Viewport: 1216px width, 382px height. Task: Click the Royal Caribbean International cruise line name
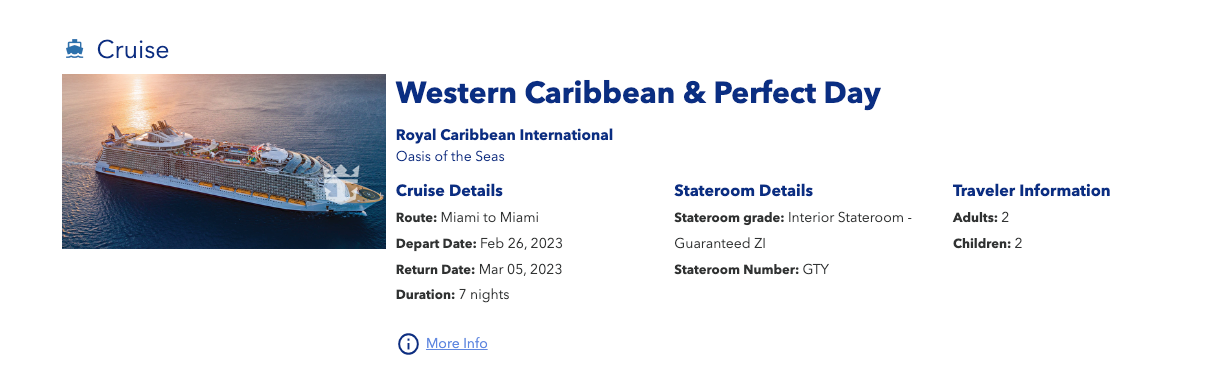(x=504, y=135)
